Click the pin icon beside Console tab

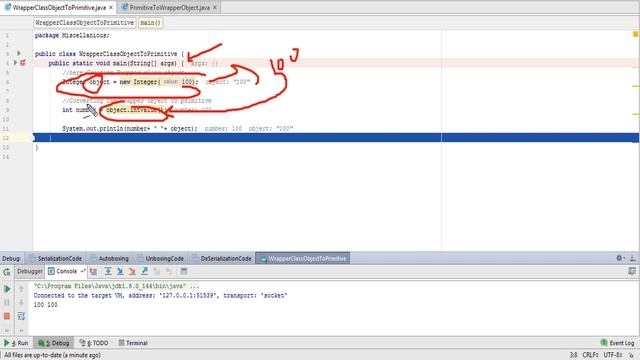tap(82, 271)
